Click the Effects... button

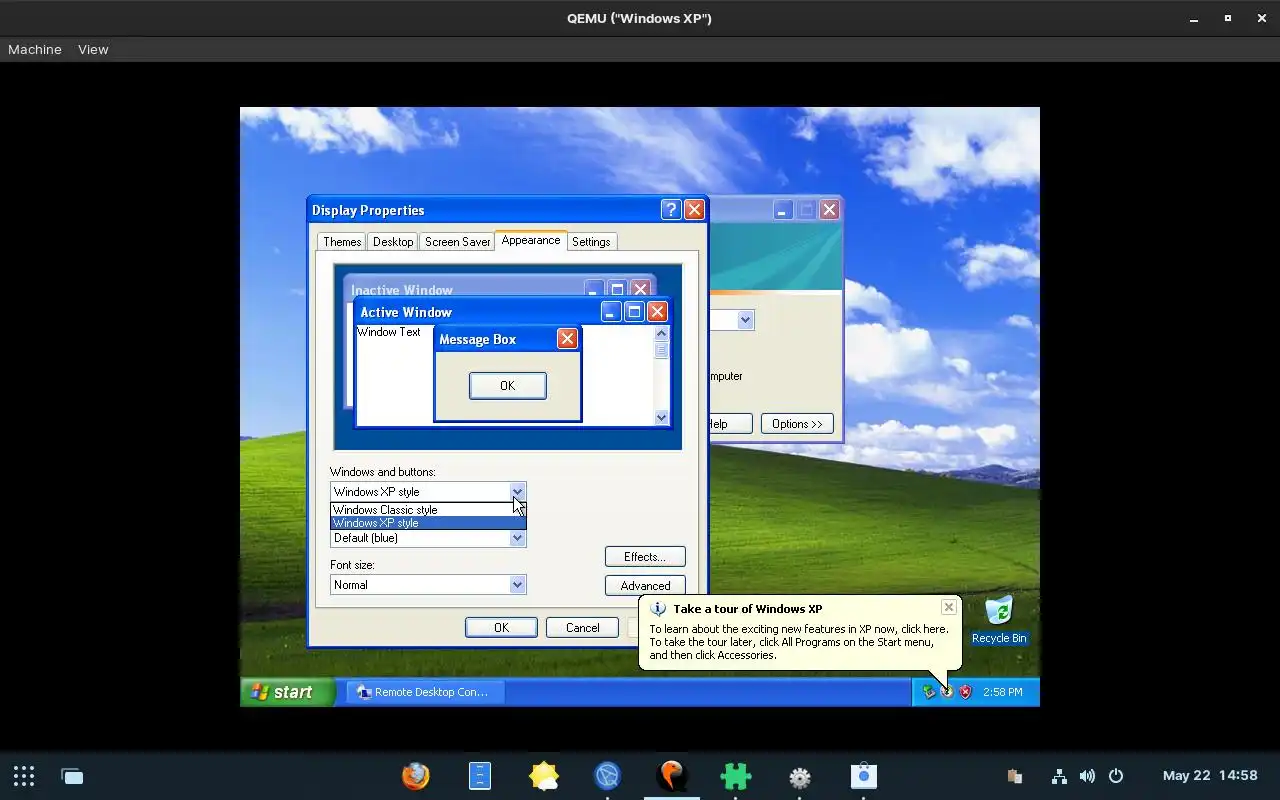click(x=645, y=557)
